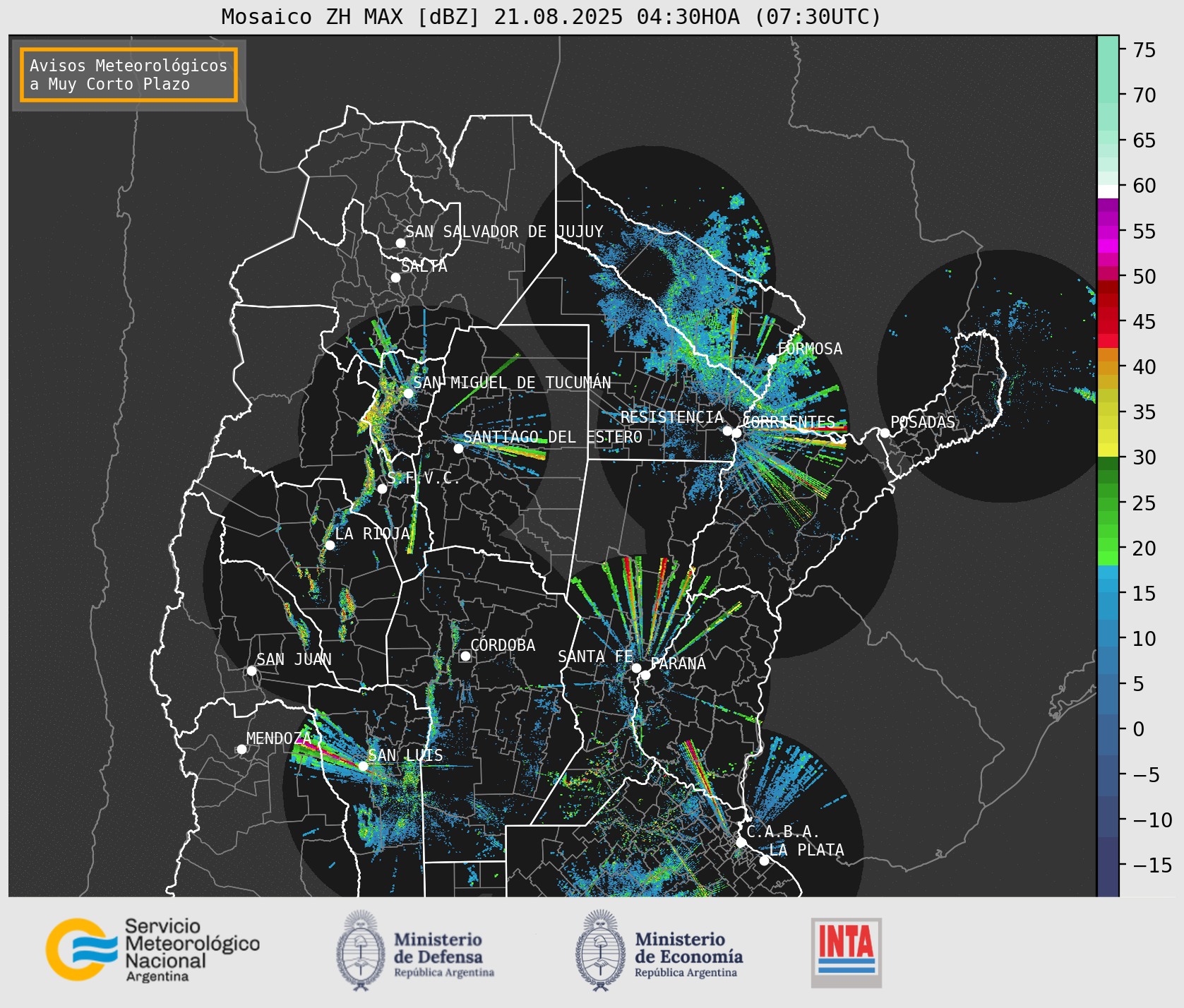Screen dimensions: 1184x1008
Task: Click the SAN LUIS label text
Action: (x=406, y=755)
